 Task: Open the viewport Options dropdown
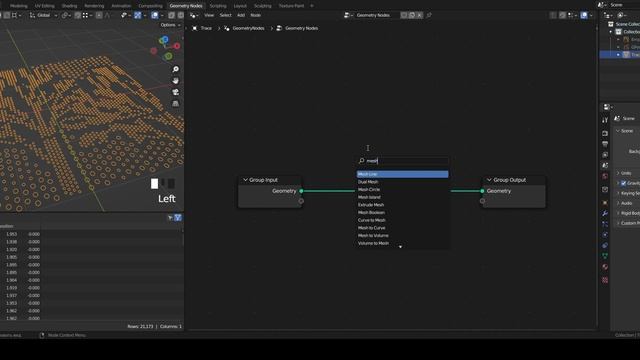click(x=170, y=25)
